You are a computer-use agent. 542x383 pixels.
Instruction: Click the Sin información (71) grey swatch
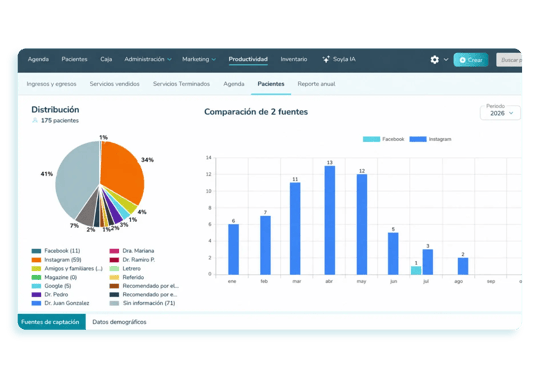[x=114, y=303]
